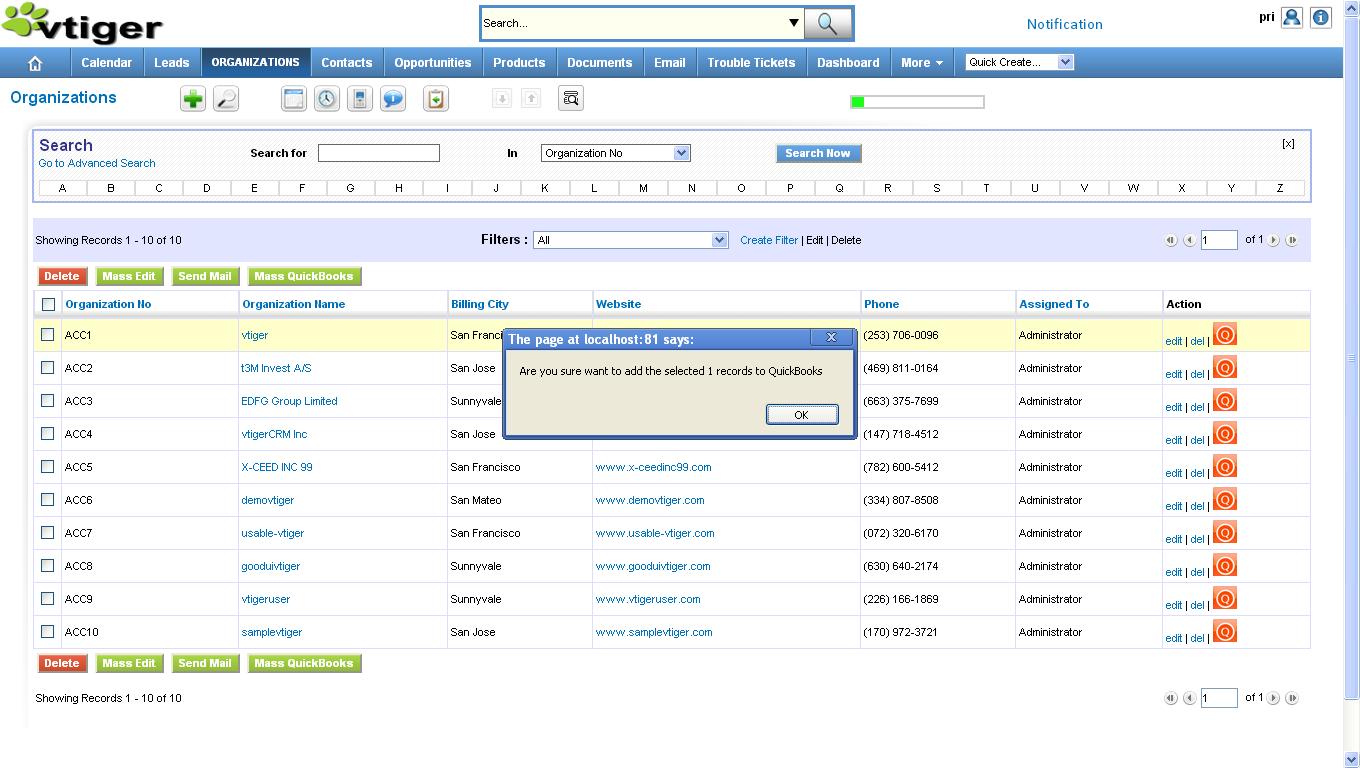Open the Filters All dropdown
Image resolution: width=1360 pixels, height=768 pixels.
click(630, 240)
